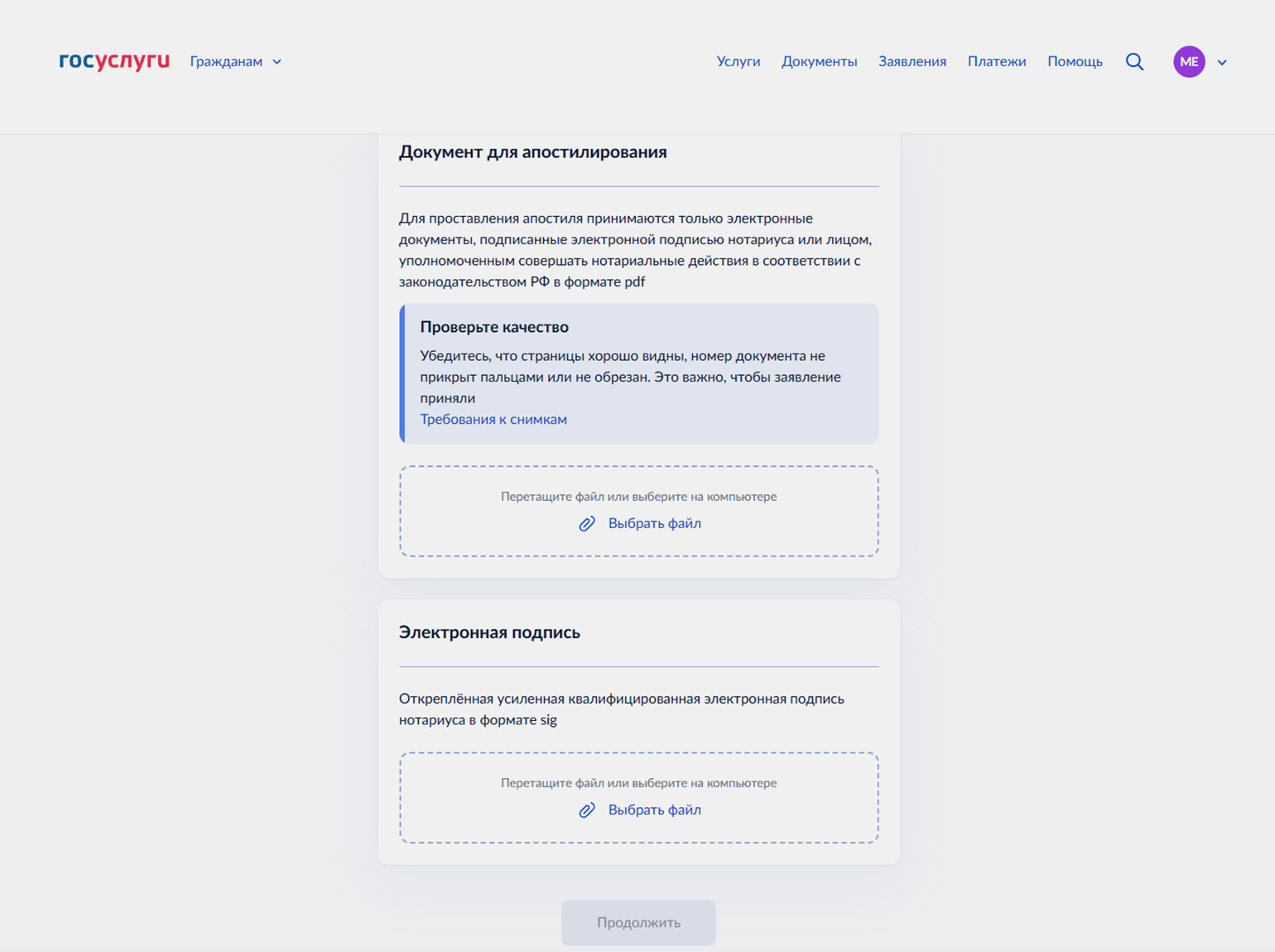This screenshot has height=952, width=1275.
Task: Navigate to Платежи
Action: coord(996,61)
